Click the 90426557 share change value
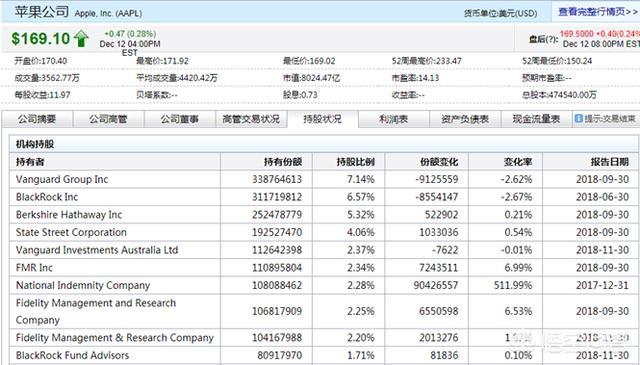This screenshot has height=365, width=640. point(436,285)
